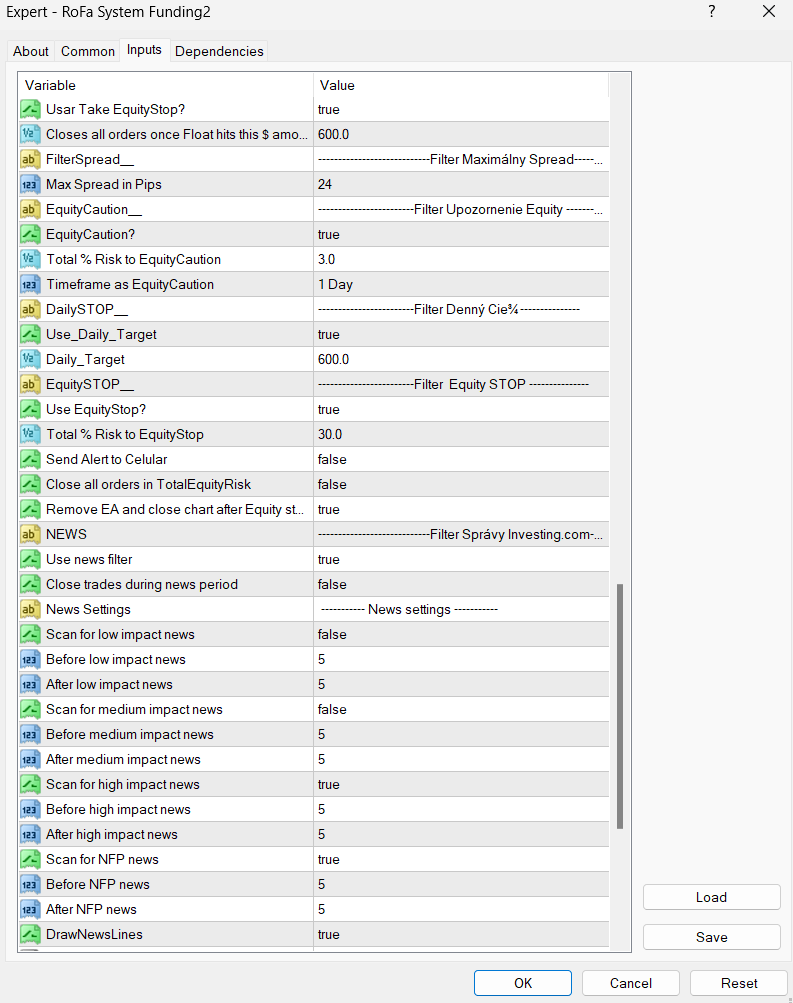Click the icon beside Send Alert to Celular

coord(30,459)
